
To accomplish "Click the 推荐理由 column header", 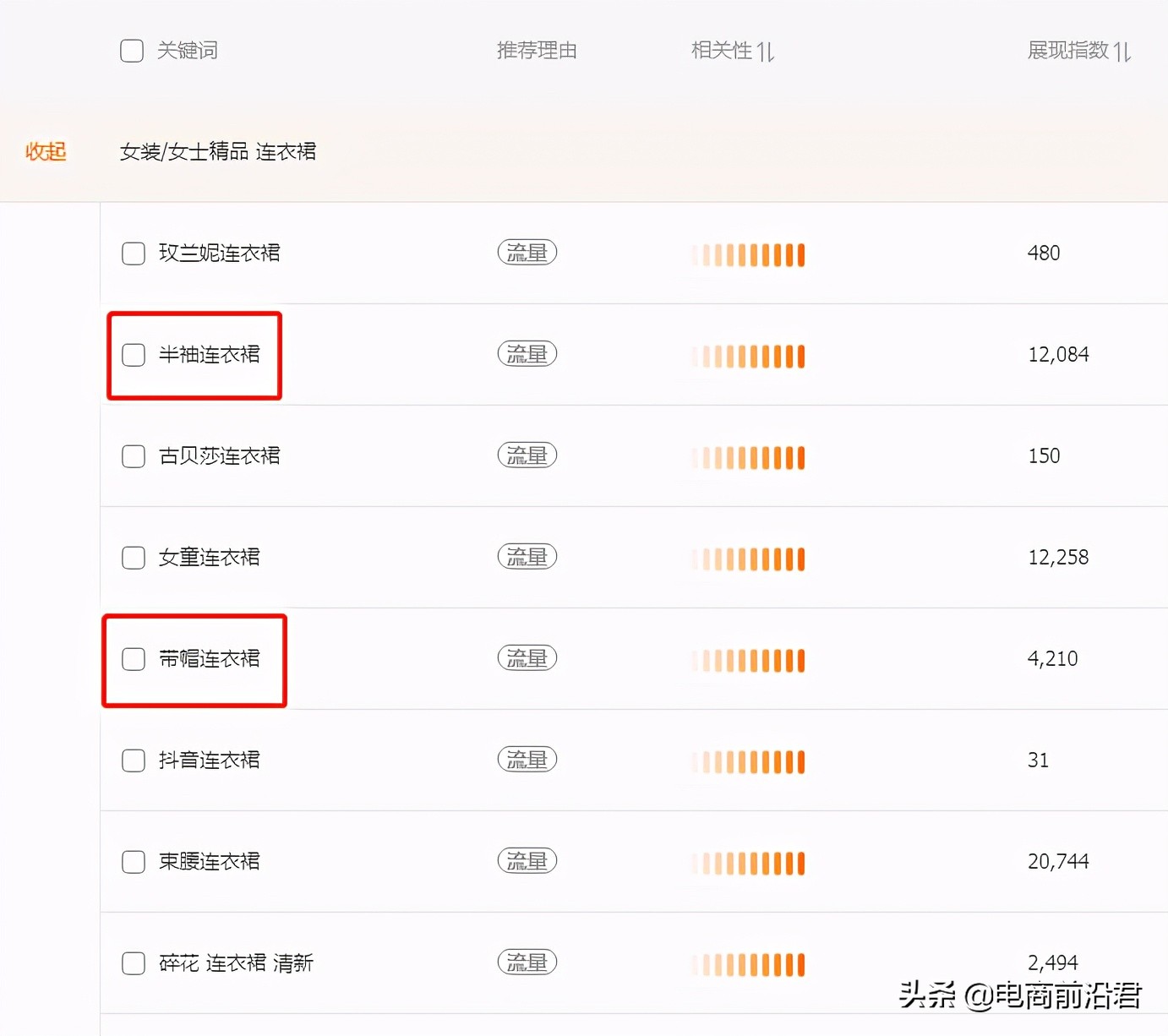I will [x=537, y=51].
